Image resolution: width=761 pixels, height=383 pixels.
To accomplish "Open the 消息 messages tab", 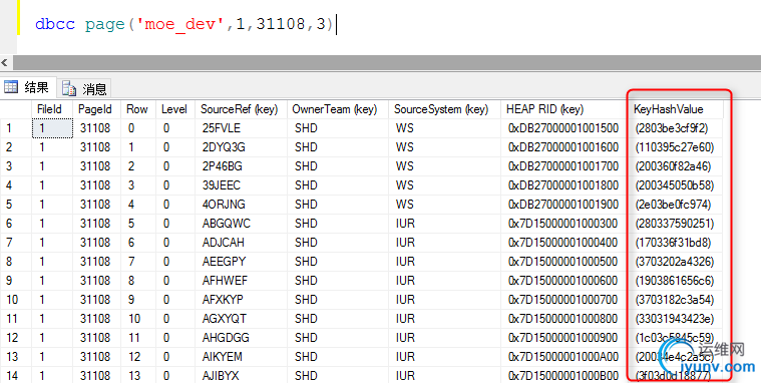I will coord(84,88).
